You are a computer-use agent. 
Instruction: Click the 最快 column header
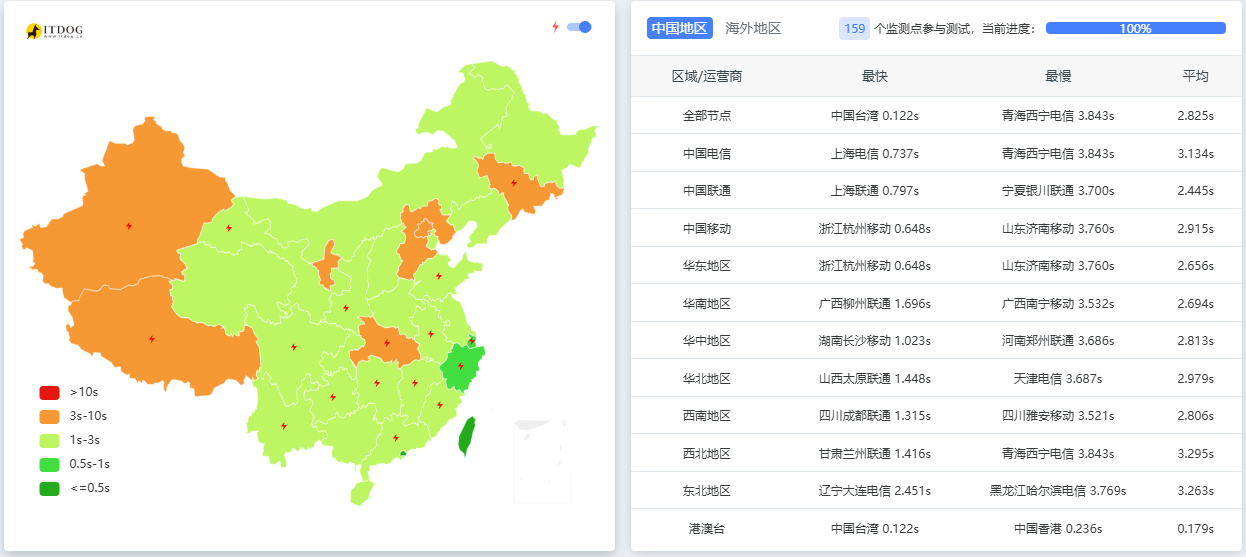(874, 76)
